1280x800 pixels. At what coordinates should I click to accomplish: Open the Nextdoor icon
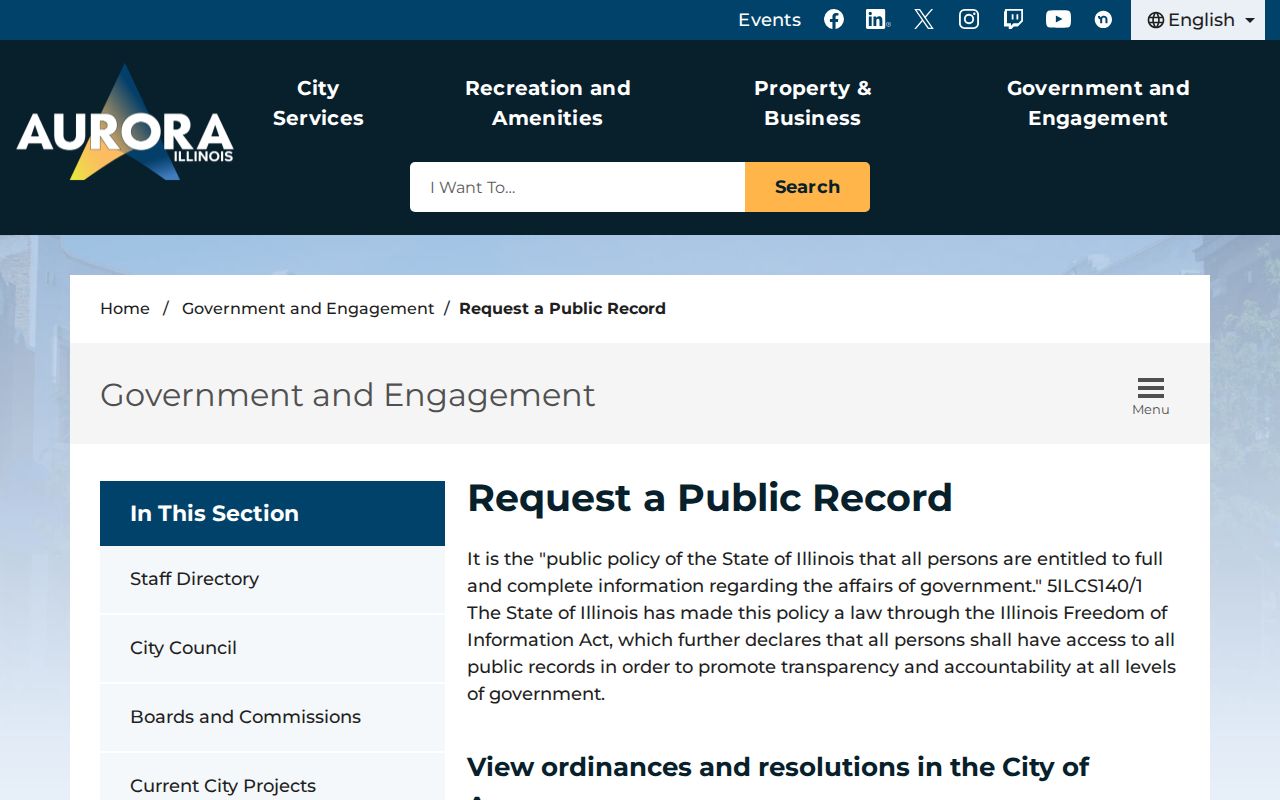click(x=1103, y=19)
